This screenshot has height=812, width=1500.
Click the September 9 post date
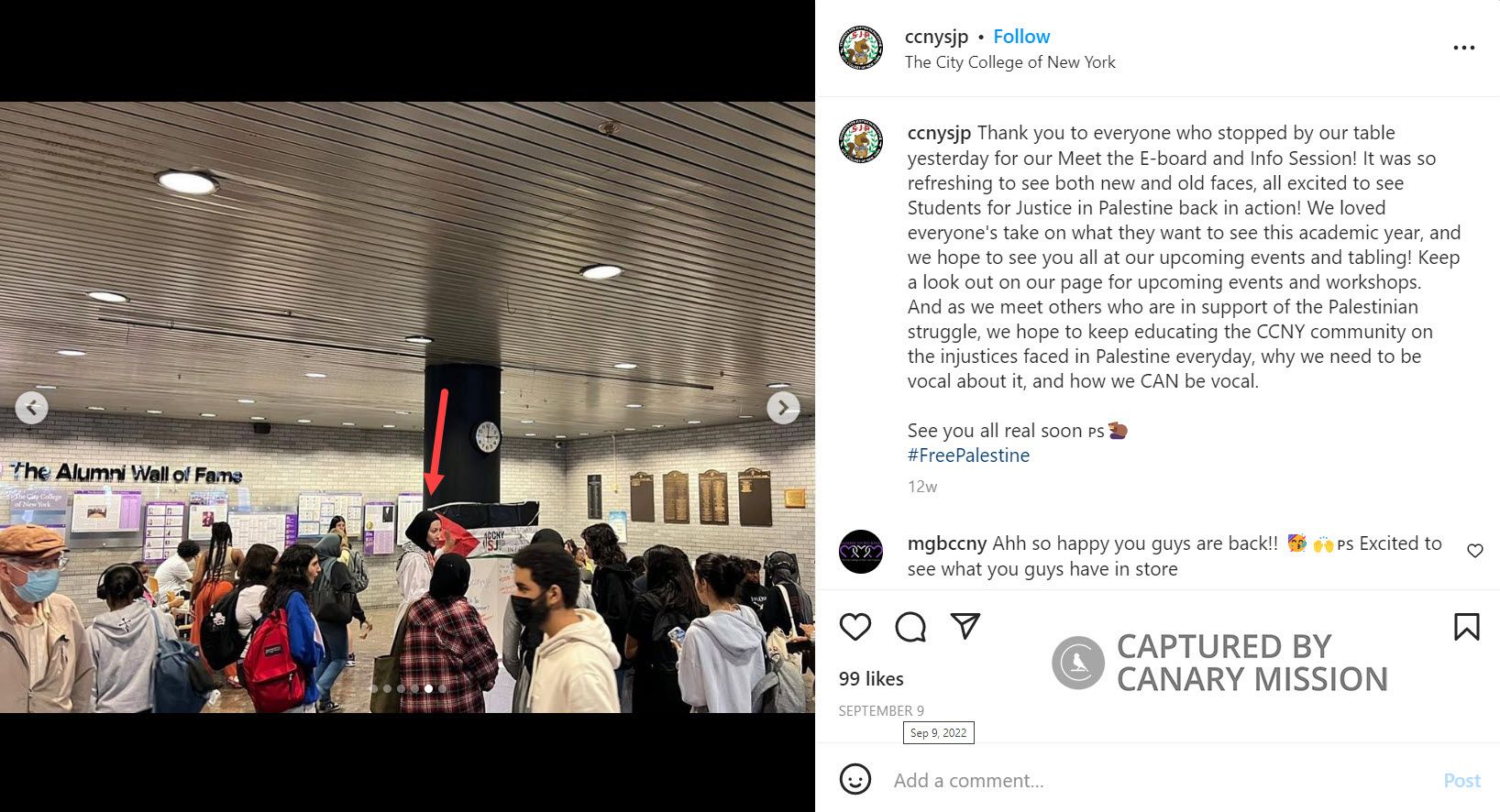tap(881, 711)
